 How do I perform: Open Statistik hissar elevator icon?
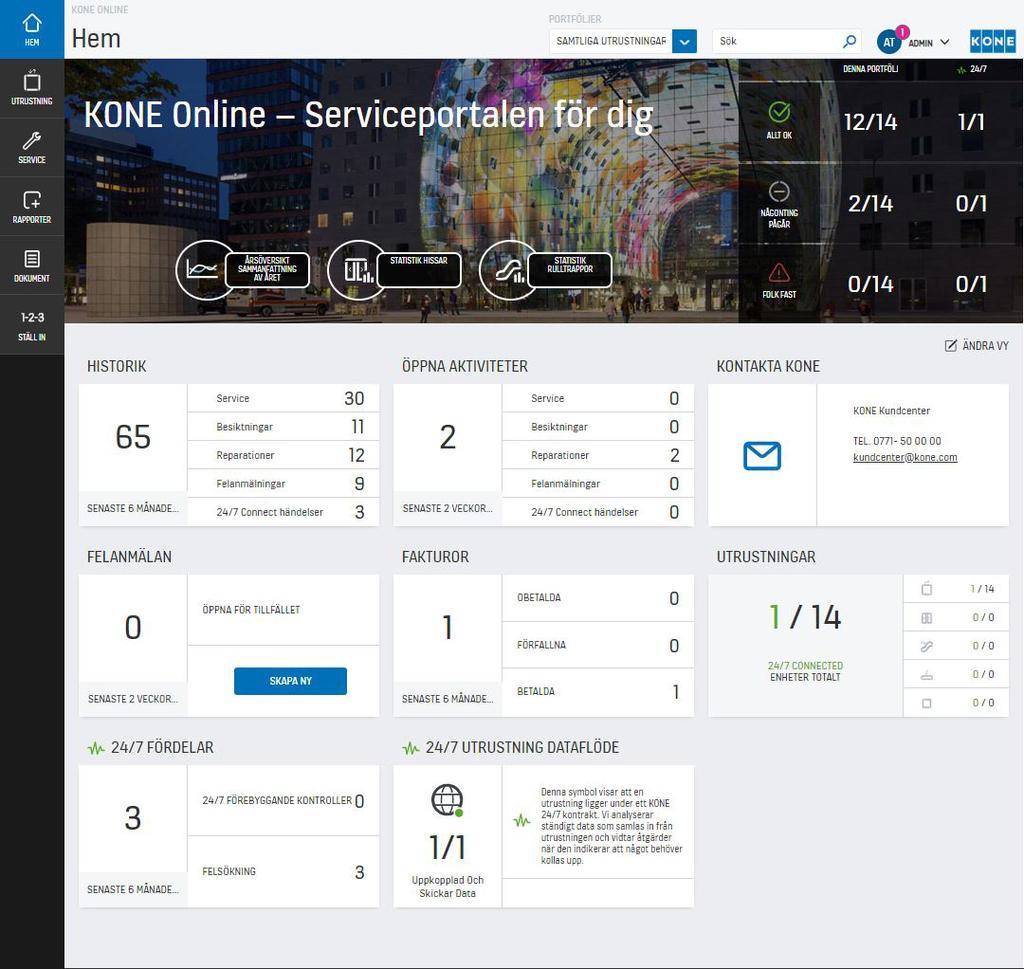pos(357,270)
